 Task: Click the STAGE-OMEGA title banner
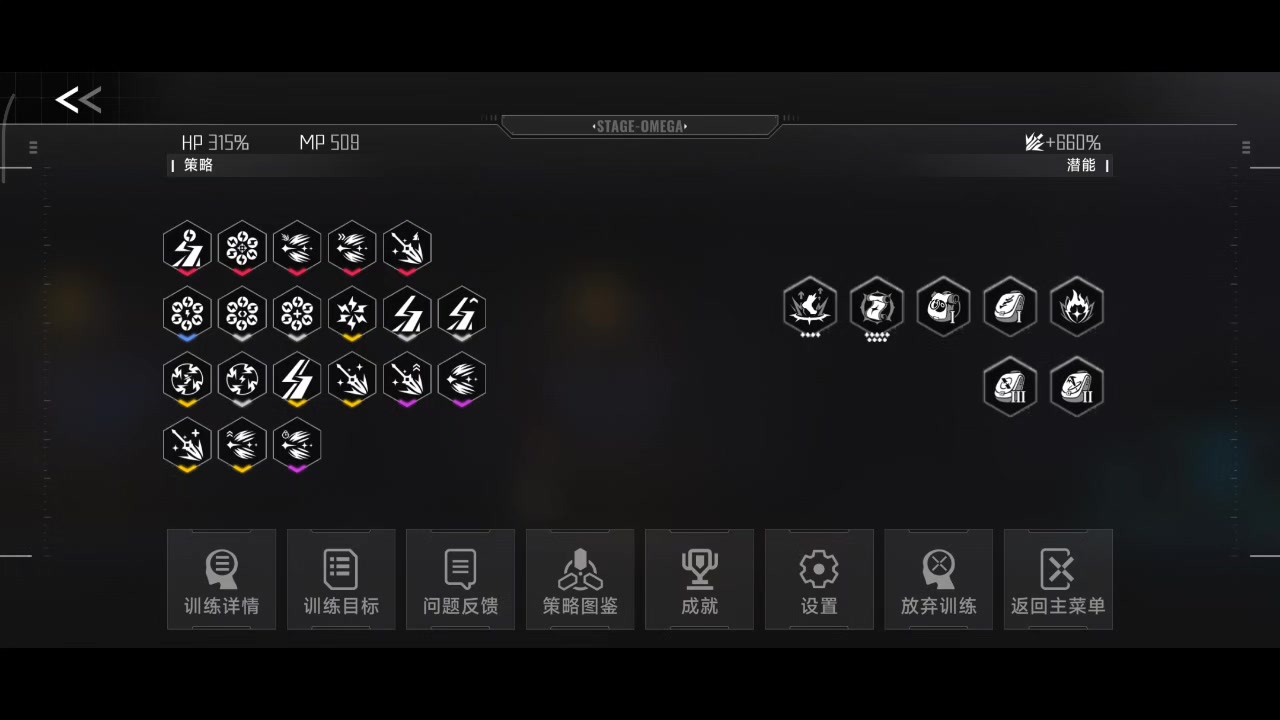tap(640, 126)
